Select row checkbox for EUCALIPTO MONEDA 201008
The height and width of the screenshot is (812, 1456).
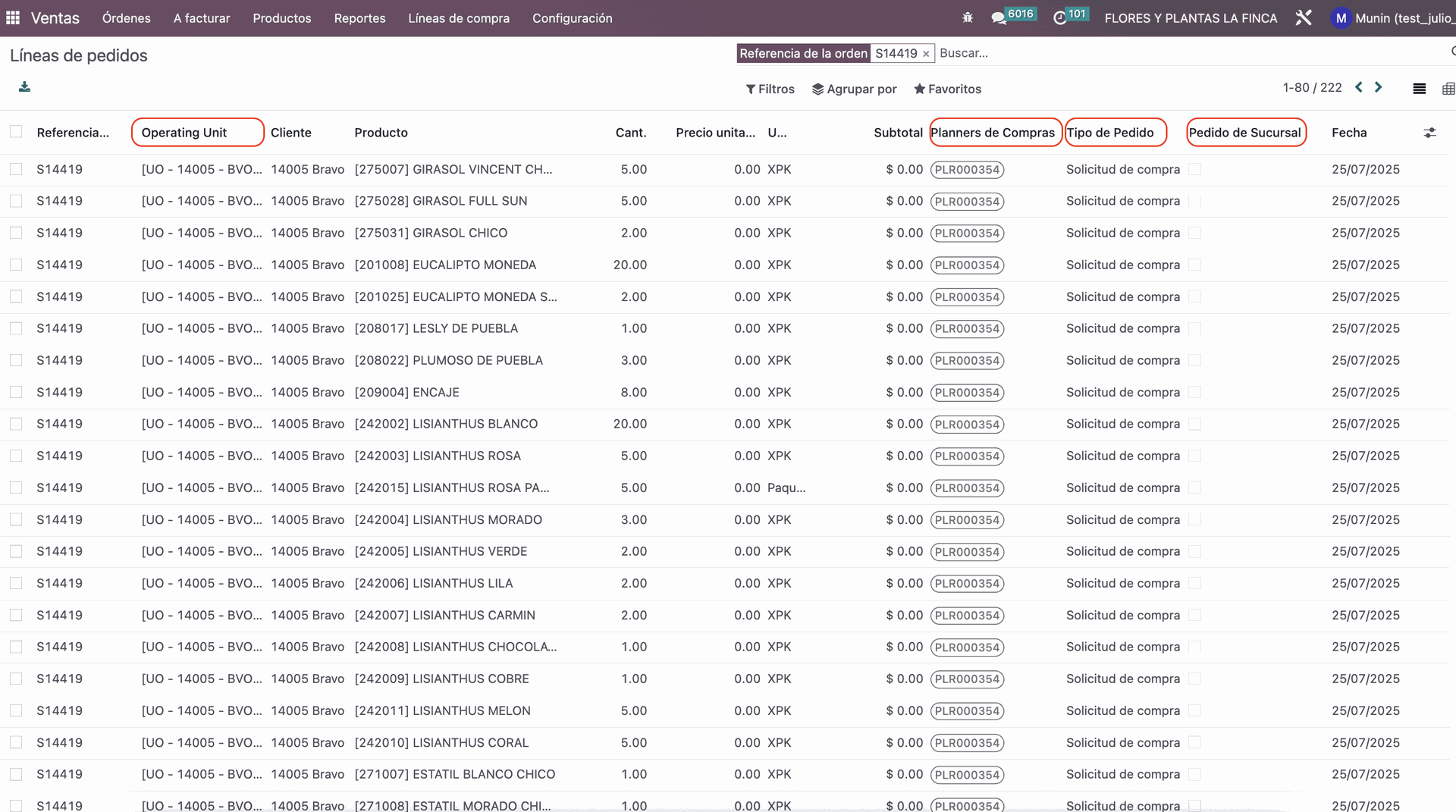coord(16,265)
